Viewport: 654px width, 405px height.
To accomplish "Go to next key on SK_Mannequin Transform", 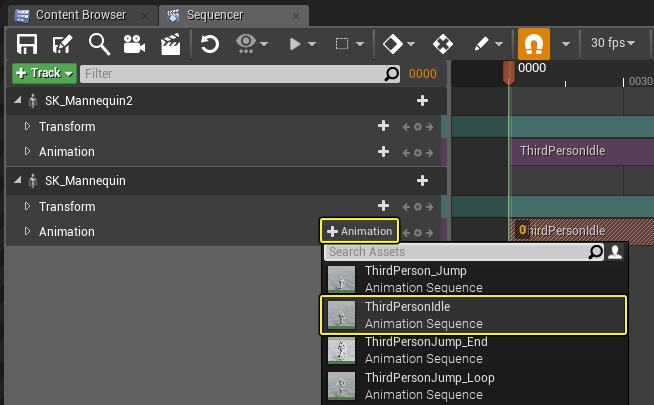I will pyautogui.click(x=429, y=207).
